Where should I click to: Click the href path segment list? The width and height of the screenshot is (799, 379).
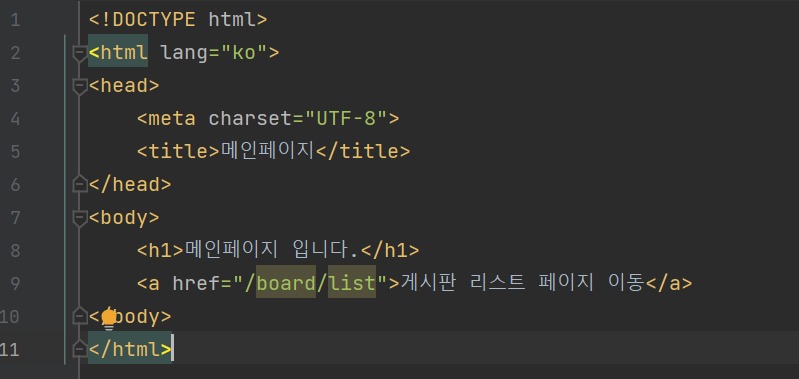(352, 283)
